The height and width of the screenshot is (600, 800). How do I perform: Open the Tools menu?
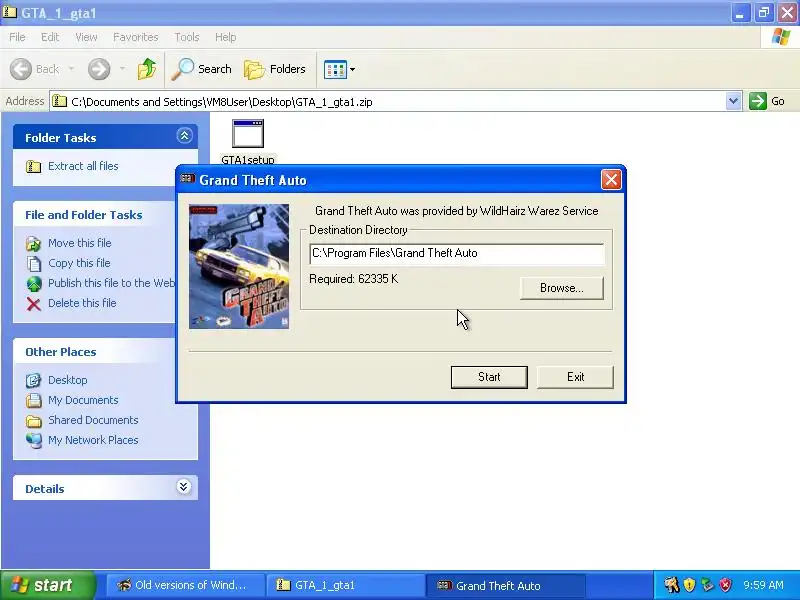[187, 37]
